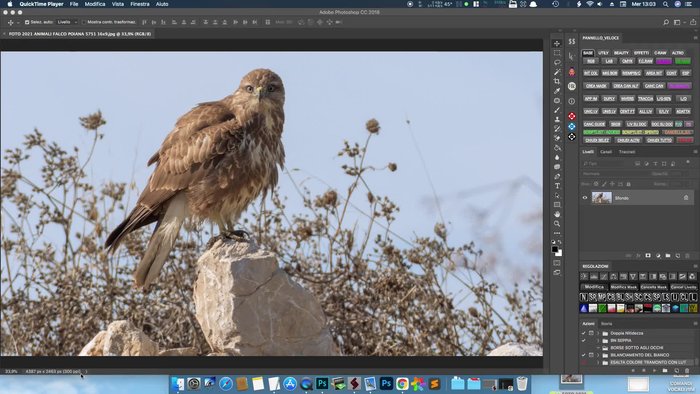The width and height of the screenshot is (700, 394).
Task: Switch foreground and background colors
Action: 560,242
